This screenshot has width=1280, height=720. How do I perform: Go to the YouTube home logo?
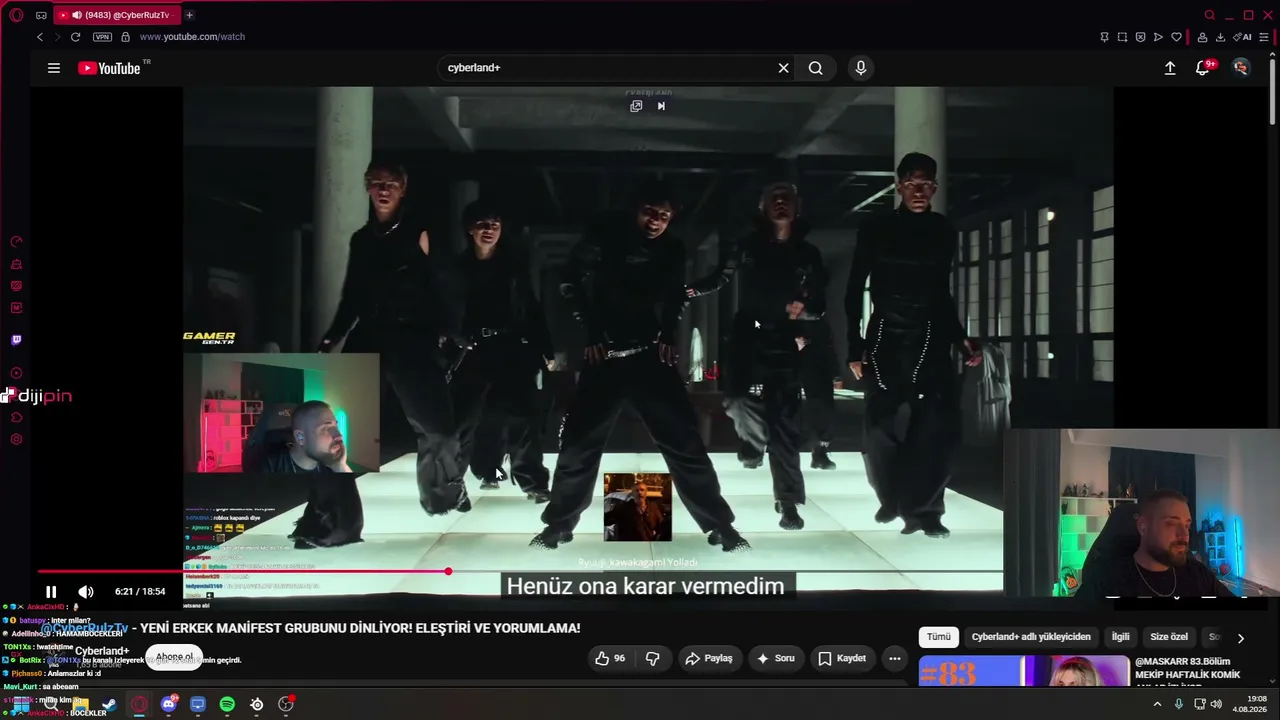109,68
